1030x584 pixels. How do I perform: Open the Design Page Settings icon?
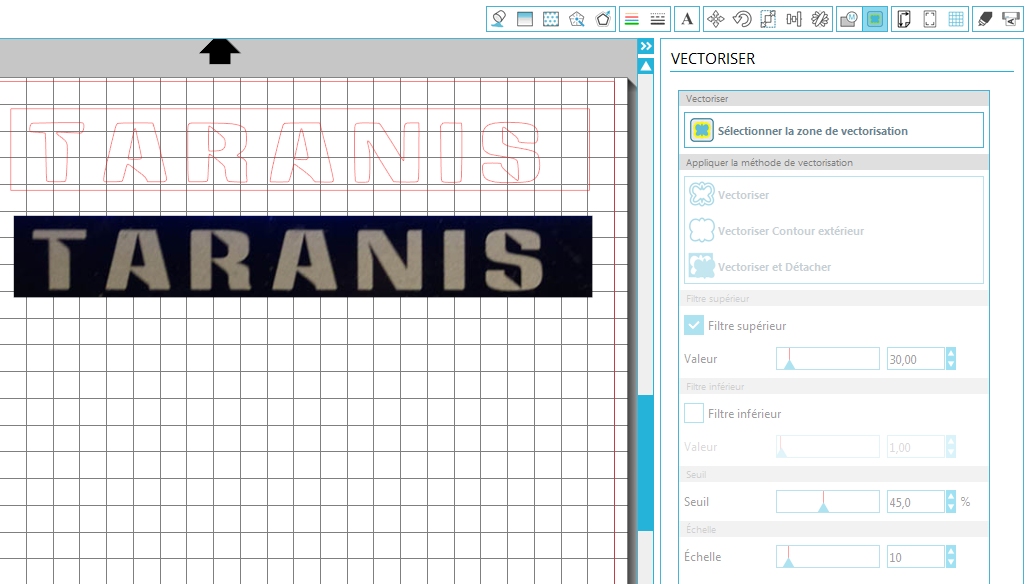(x=904, y=19)
